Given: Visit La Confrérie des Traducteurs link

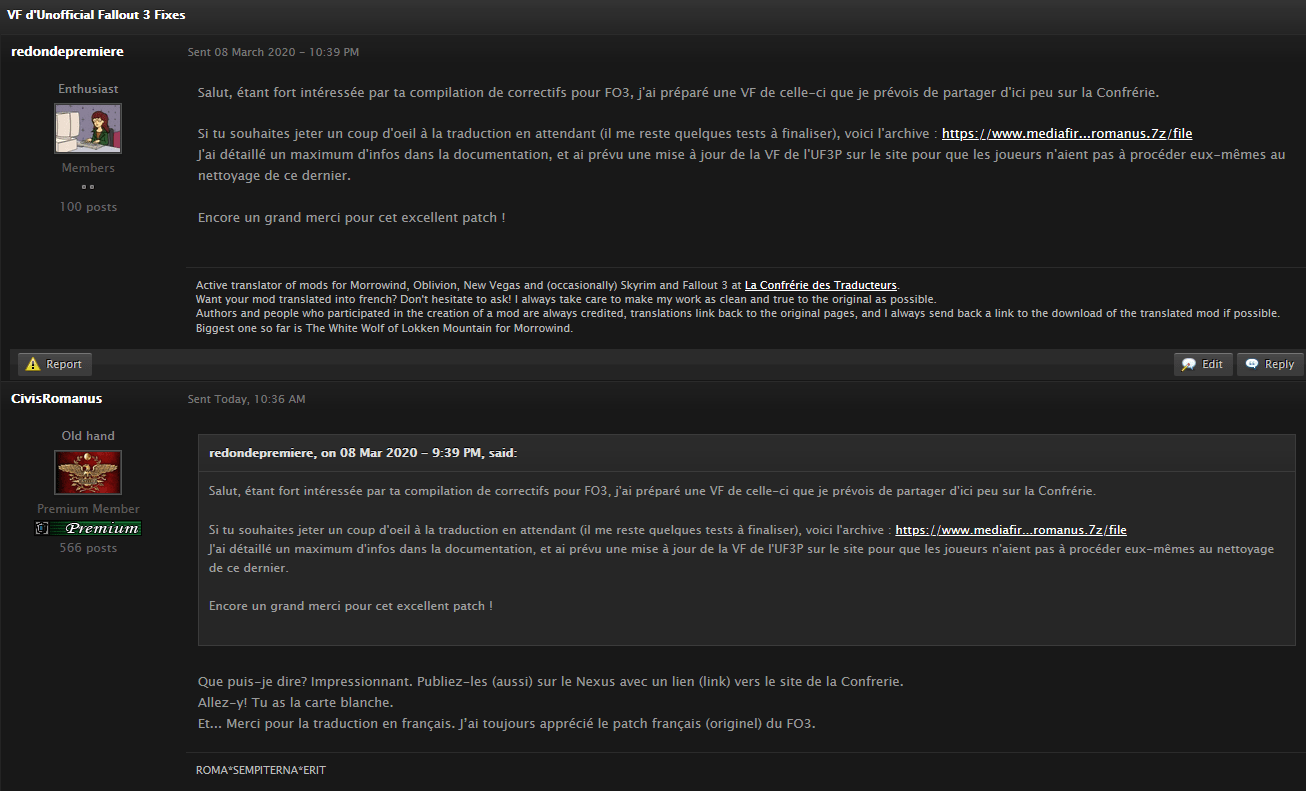Looking at the screenshot, I should pos(821,285).
